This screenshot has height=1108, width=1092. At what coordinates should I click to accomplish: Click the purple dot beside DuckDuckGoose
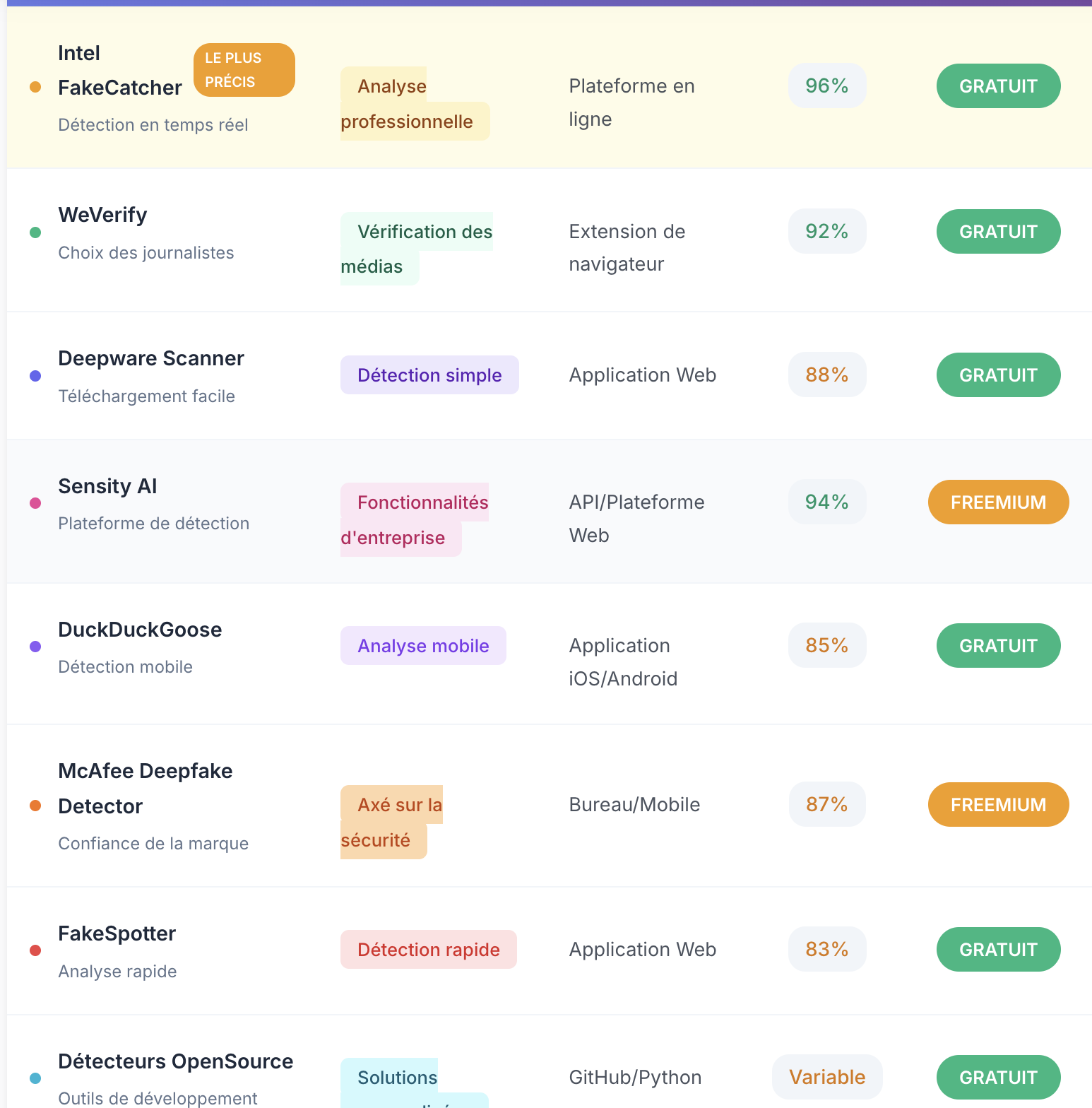(35, 647)
